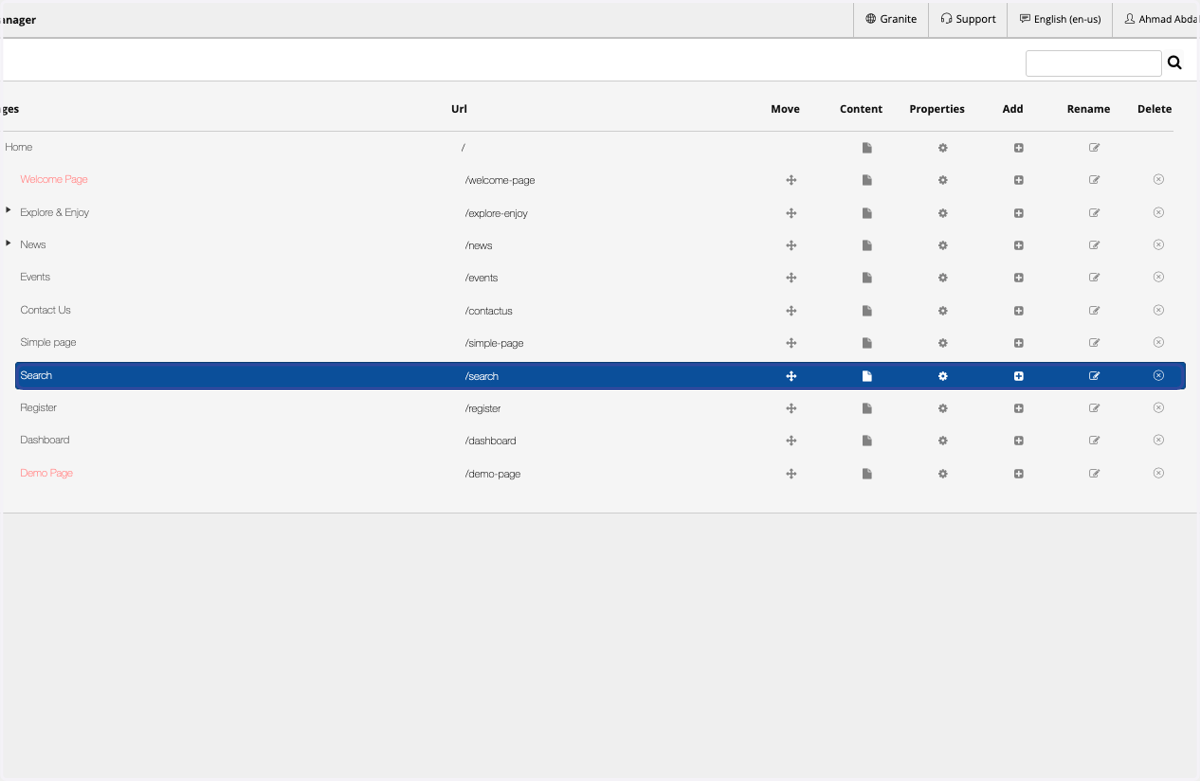Click move icon in selected Search row

pyautogui.click(x=791, y=376)
